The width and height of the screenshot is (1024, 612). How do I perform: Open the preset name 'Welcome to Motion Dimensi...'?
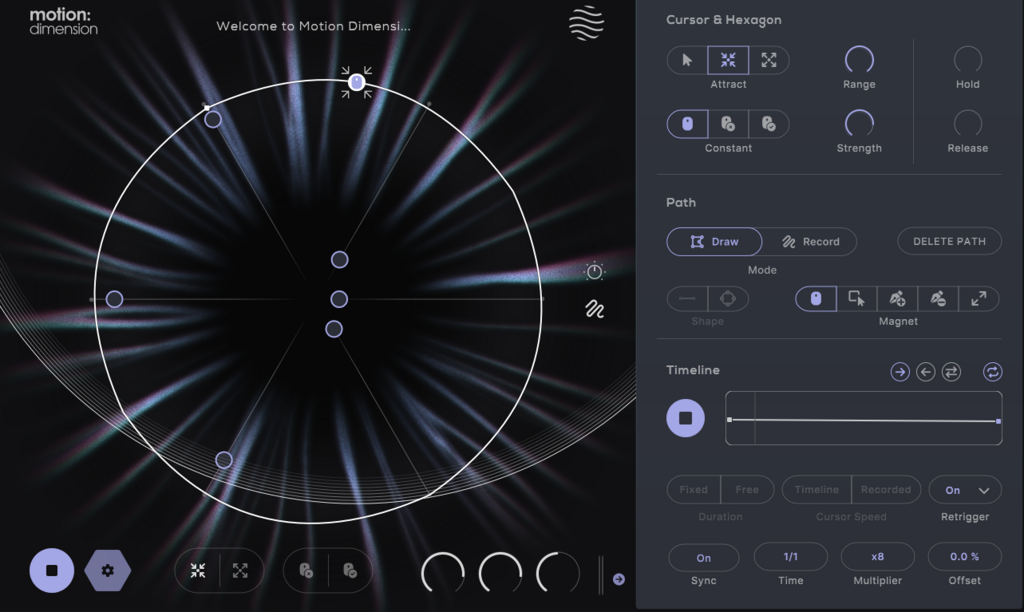tap(313, 26)
